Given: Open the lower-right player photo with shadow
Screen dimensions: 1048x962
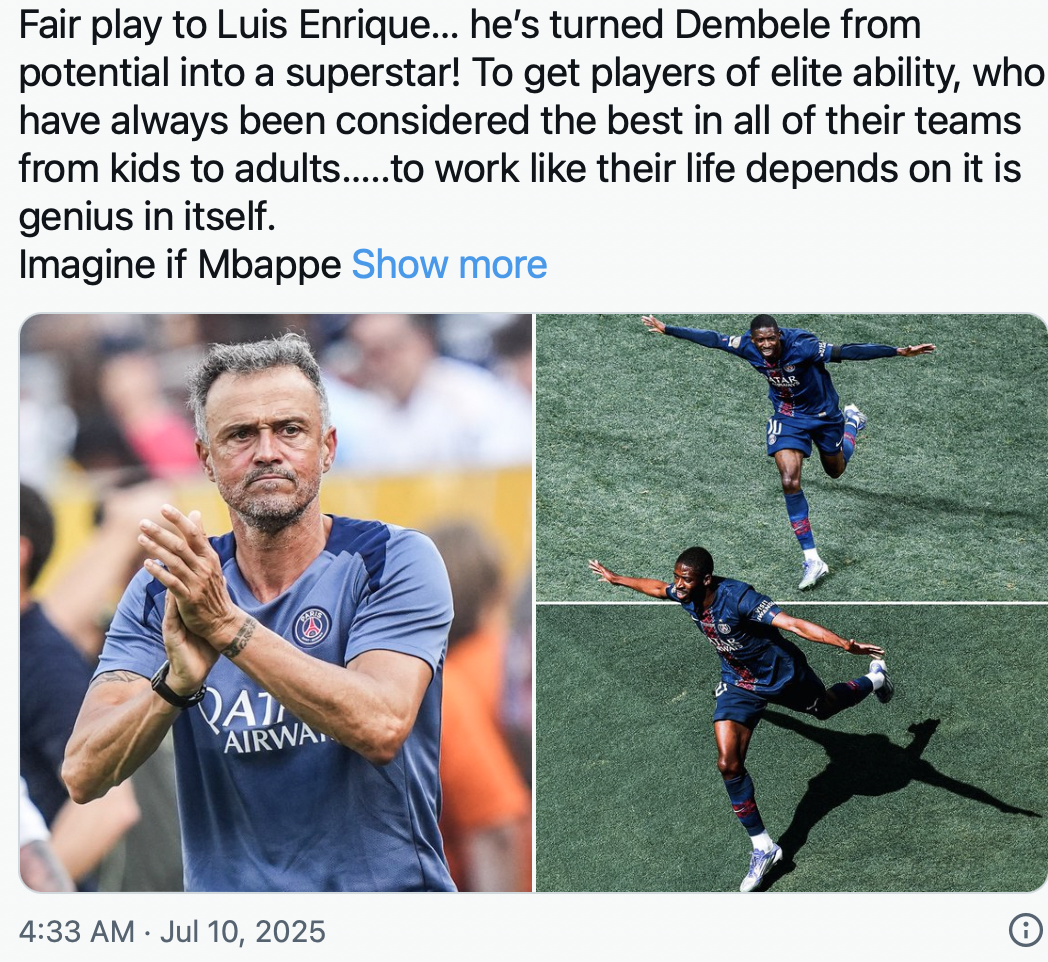Looking at the screenshot, I should coord(791,749).
